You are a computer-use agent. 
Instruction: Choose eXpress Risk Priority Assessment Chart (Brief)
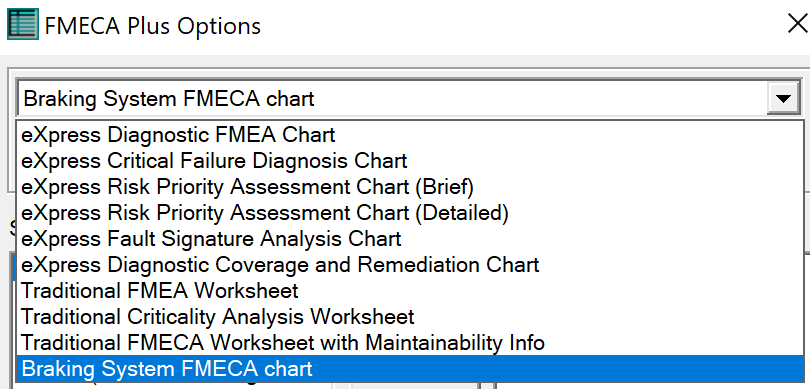point(410,186)
